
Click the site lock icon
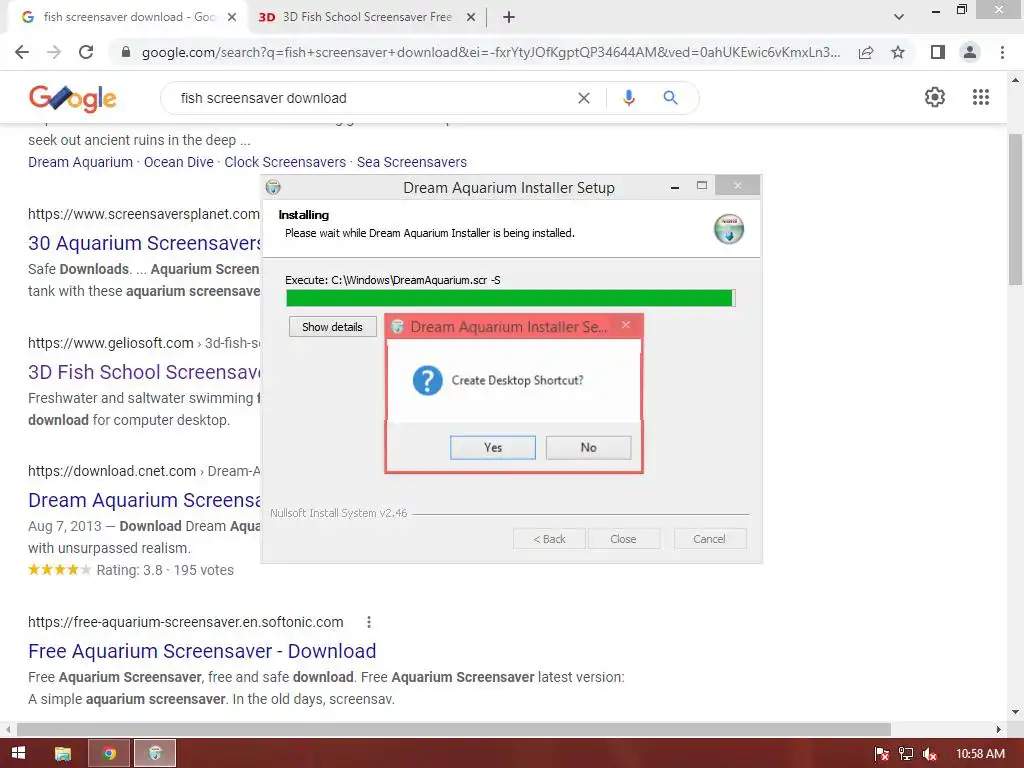tap(126, 52)
